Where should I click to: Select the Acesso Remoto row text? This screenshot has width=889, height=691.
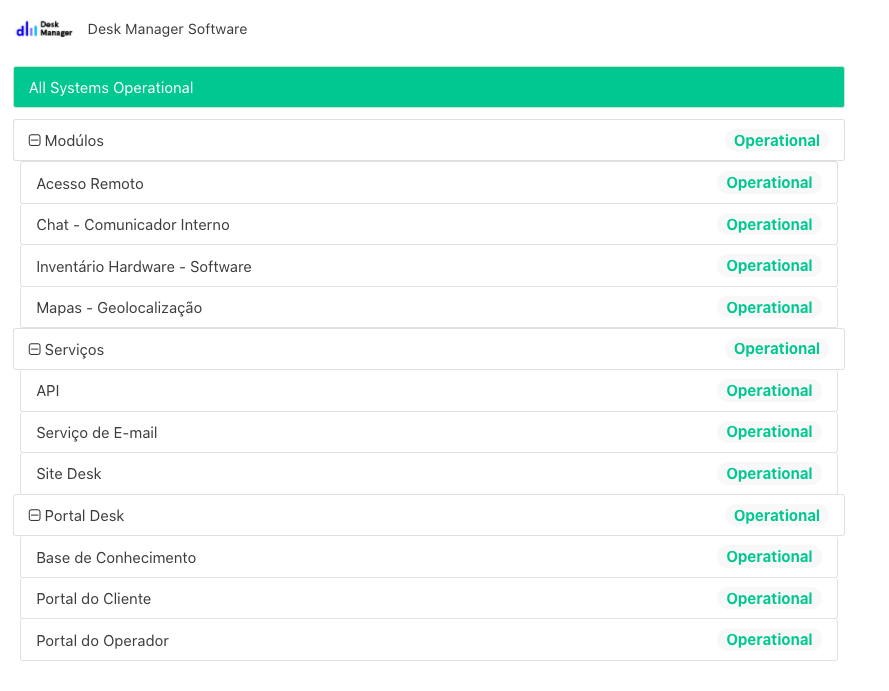[x=90, y=184]
